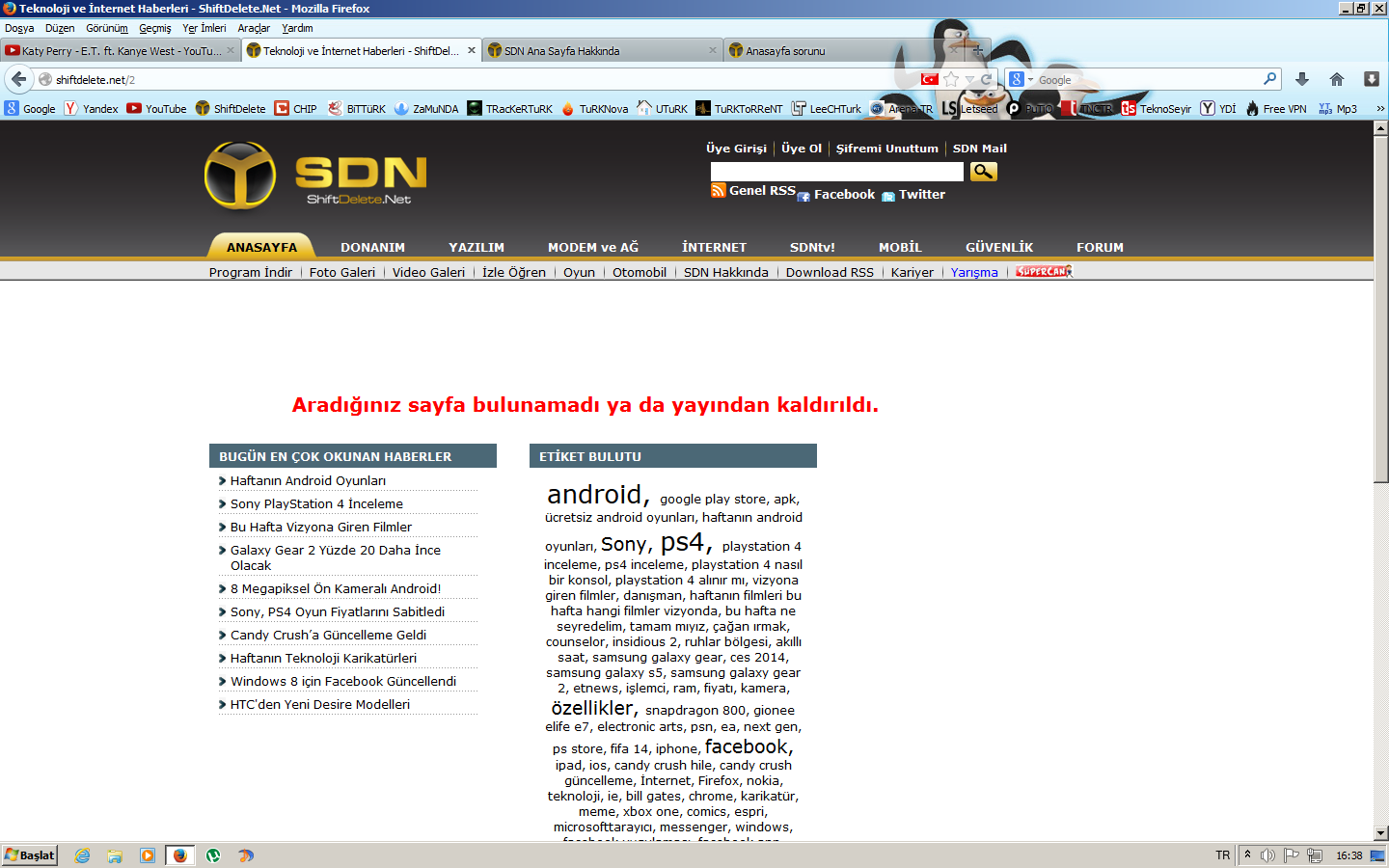The width and height of the screenshot is (1389, 868).
Task: Open a new tab with the plus button
Action: tap(977, 50)
